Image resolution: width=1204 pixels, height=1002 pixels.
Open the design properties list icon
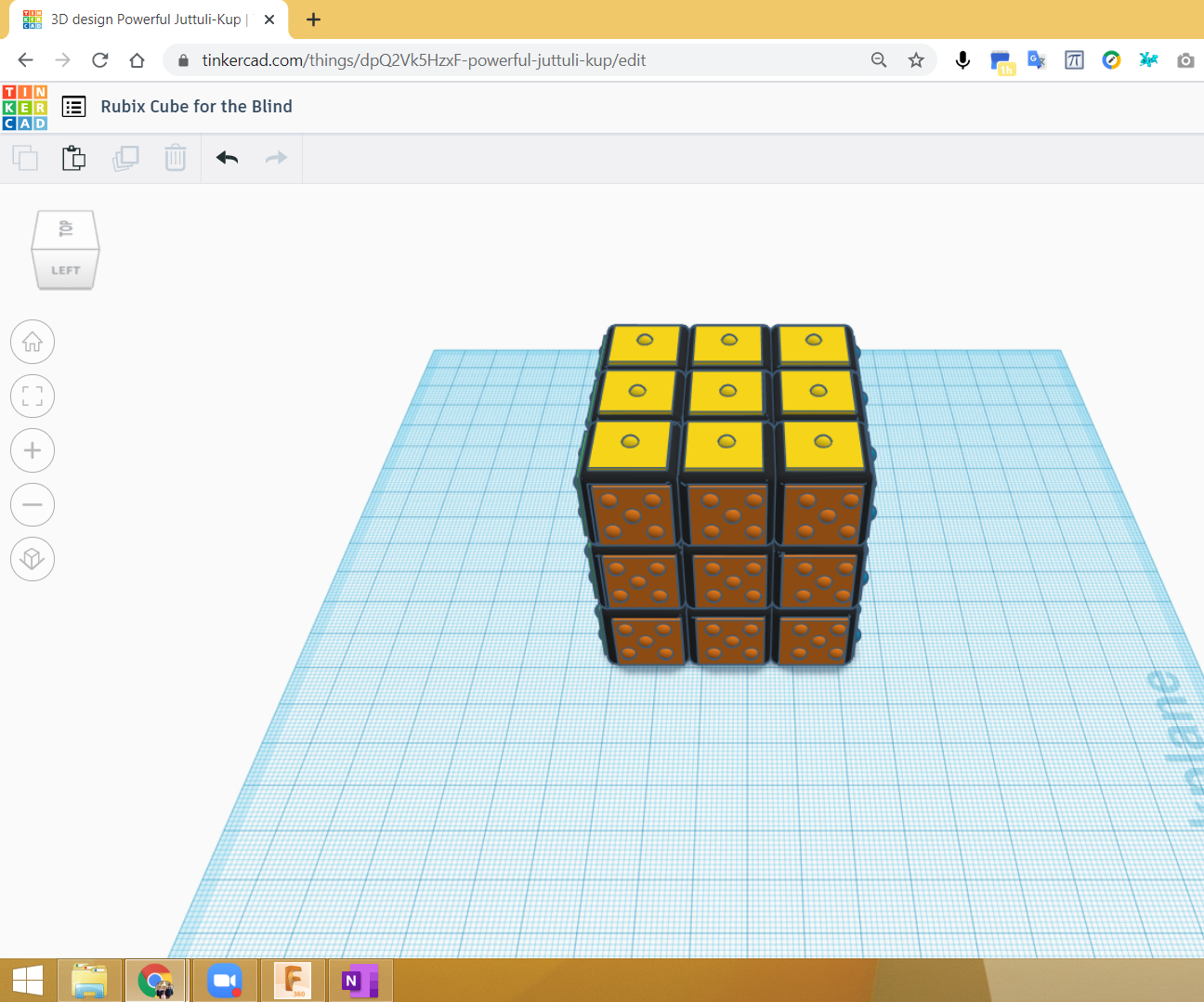tap(73, 107)
